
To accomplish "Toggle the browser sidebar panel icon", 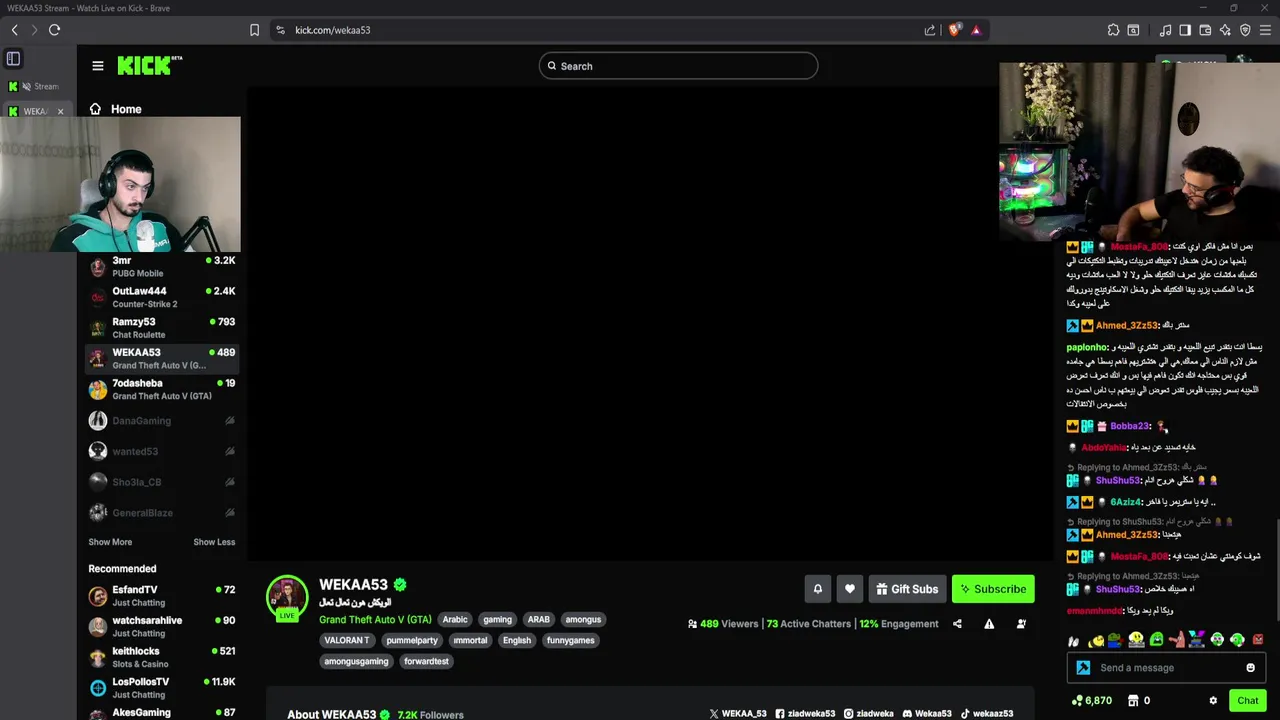I will 1185,30.
